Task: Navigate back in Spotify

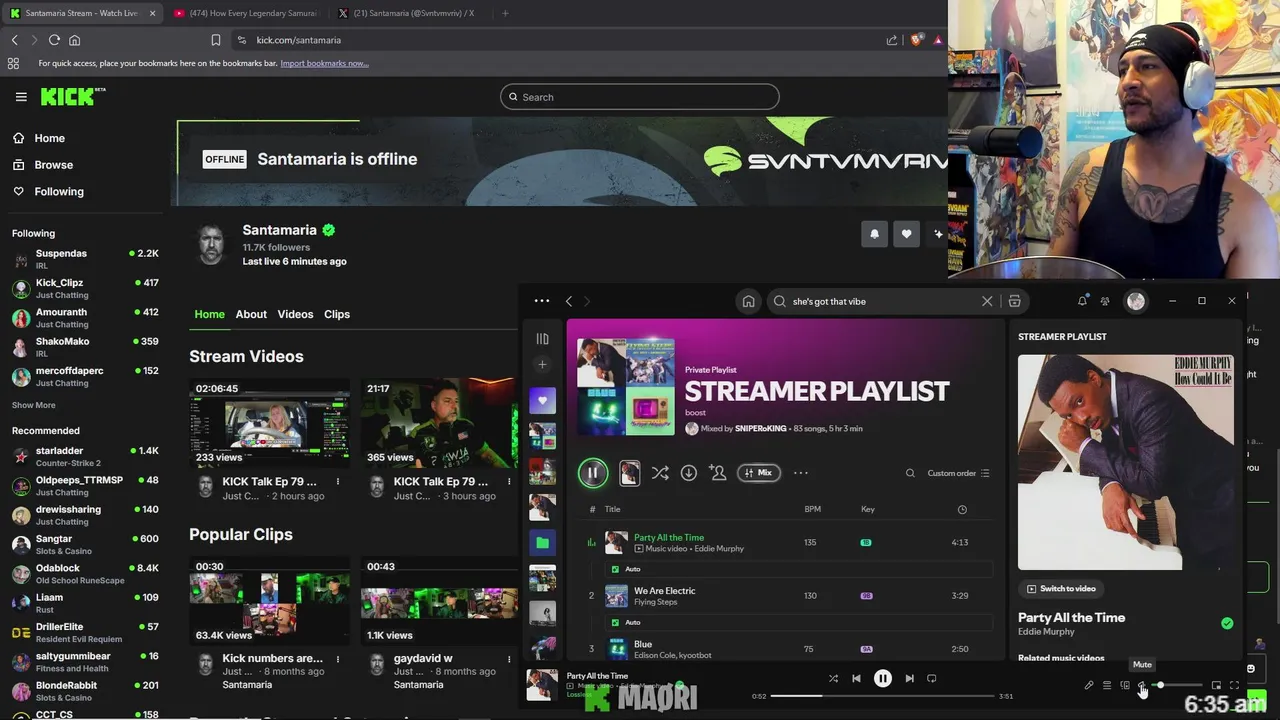Action: tap(569, 301)
